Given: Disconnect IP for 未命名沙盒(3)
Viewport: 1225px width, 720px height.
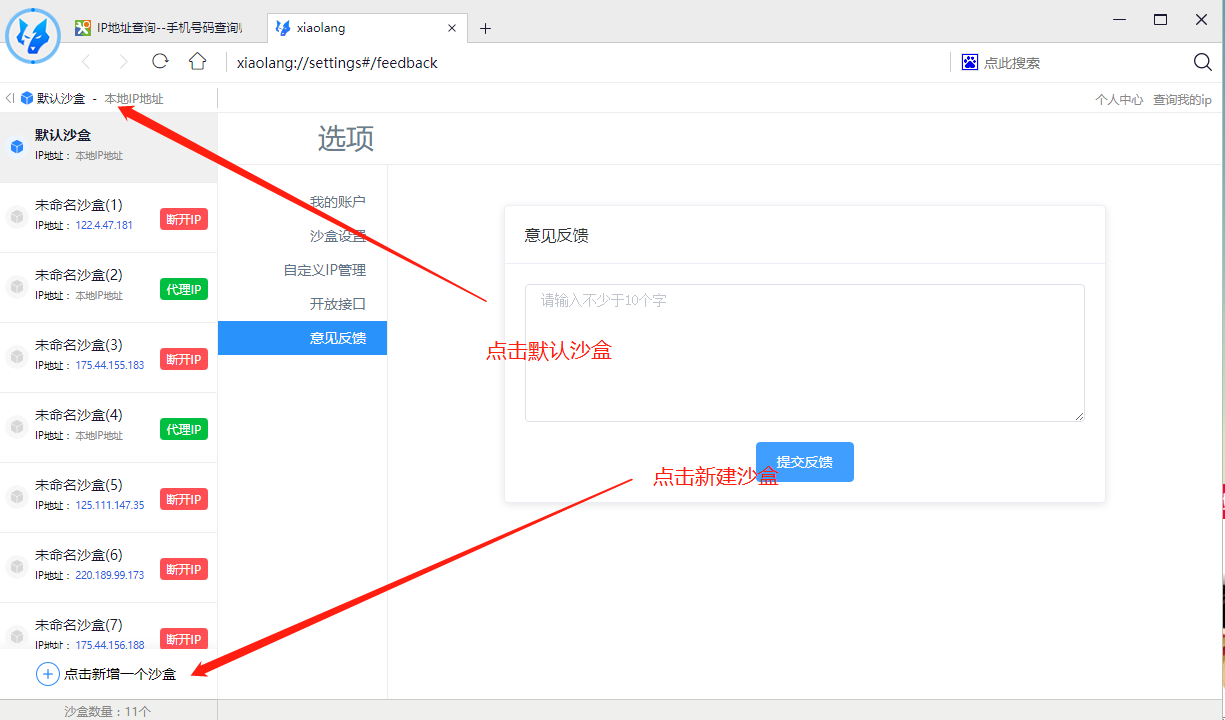Looking at the screenshot, I should click(x=184, y=359).
